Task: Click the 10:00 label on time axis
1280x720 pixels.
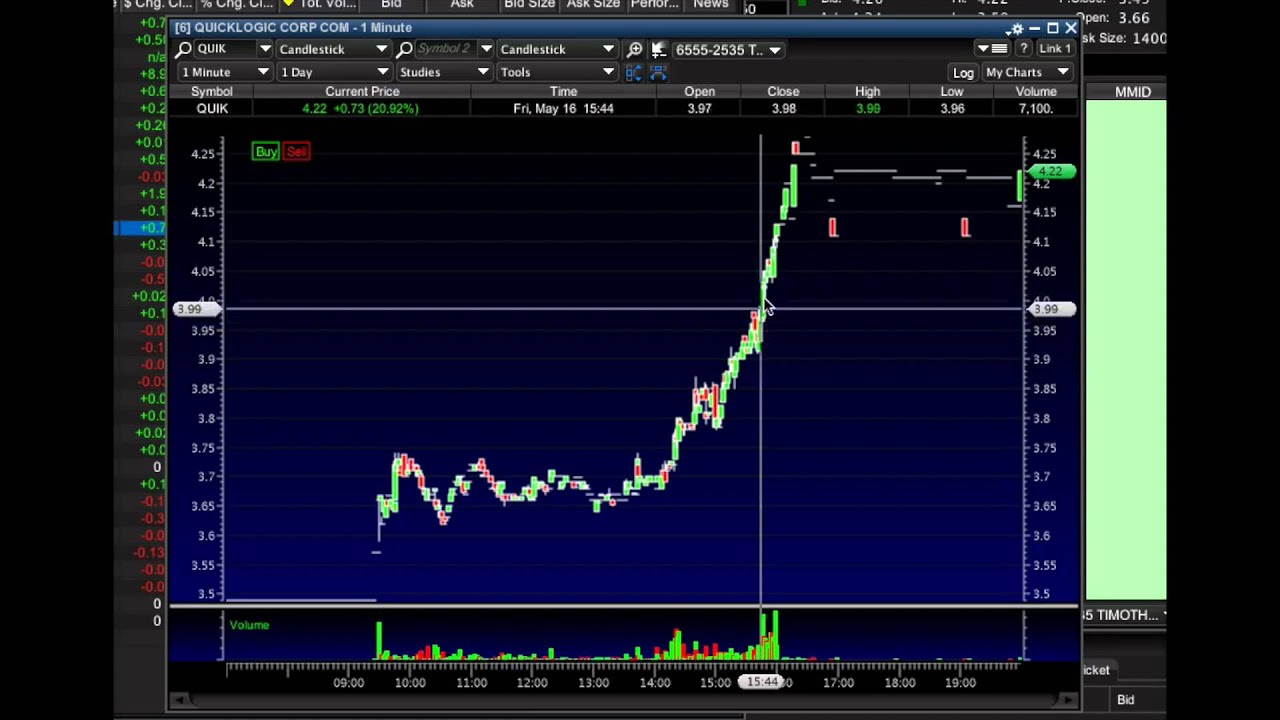Action: point(410,683)
